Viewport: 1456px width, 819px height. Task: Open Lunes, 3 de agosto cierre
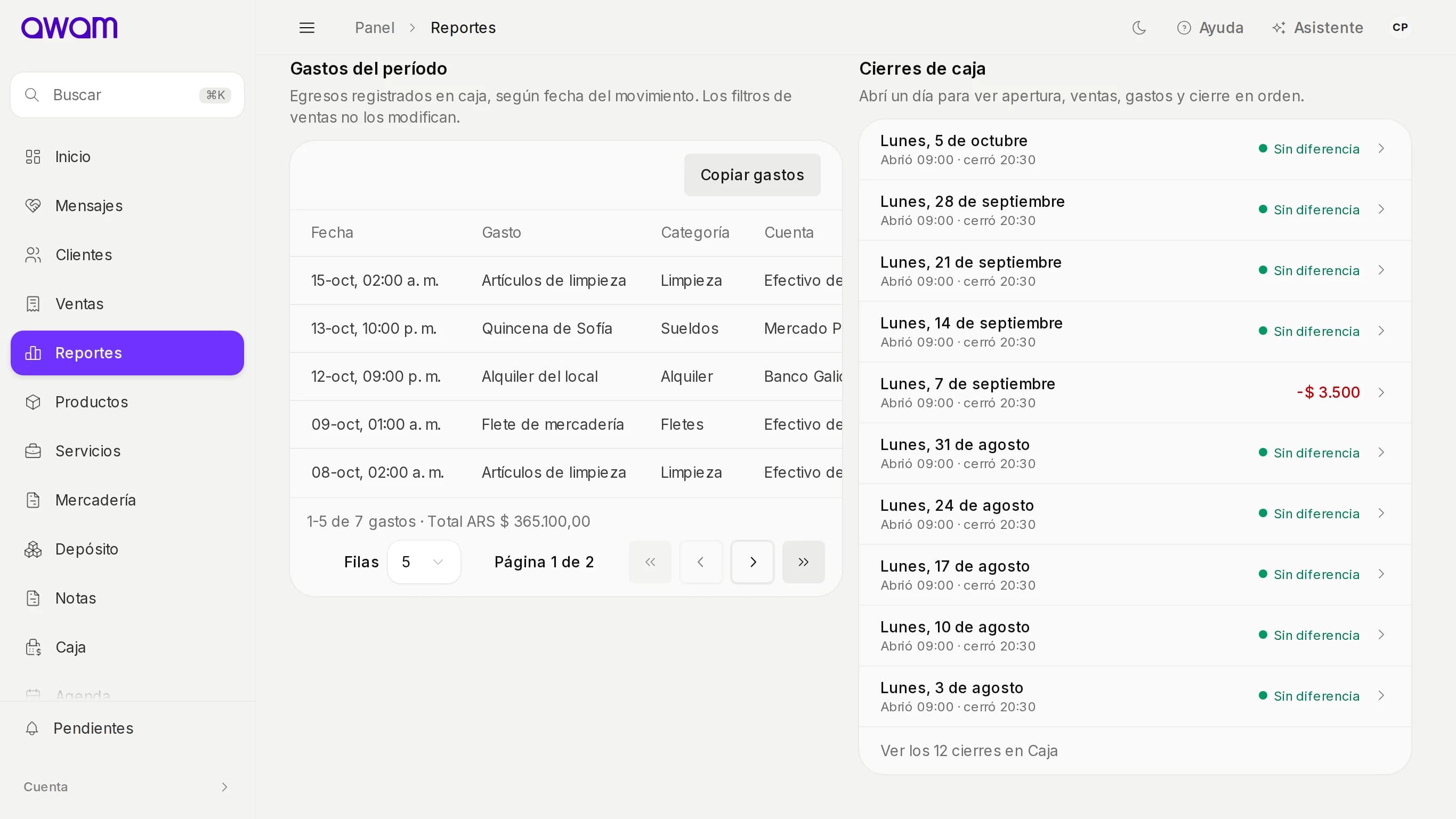point(1135,696)
